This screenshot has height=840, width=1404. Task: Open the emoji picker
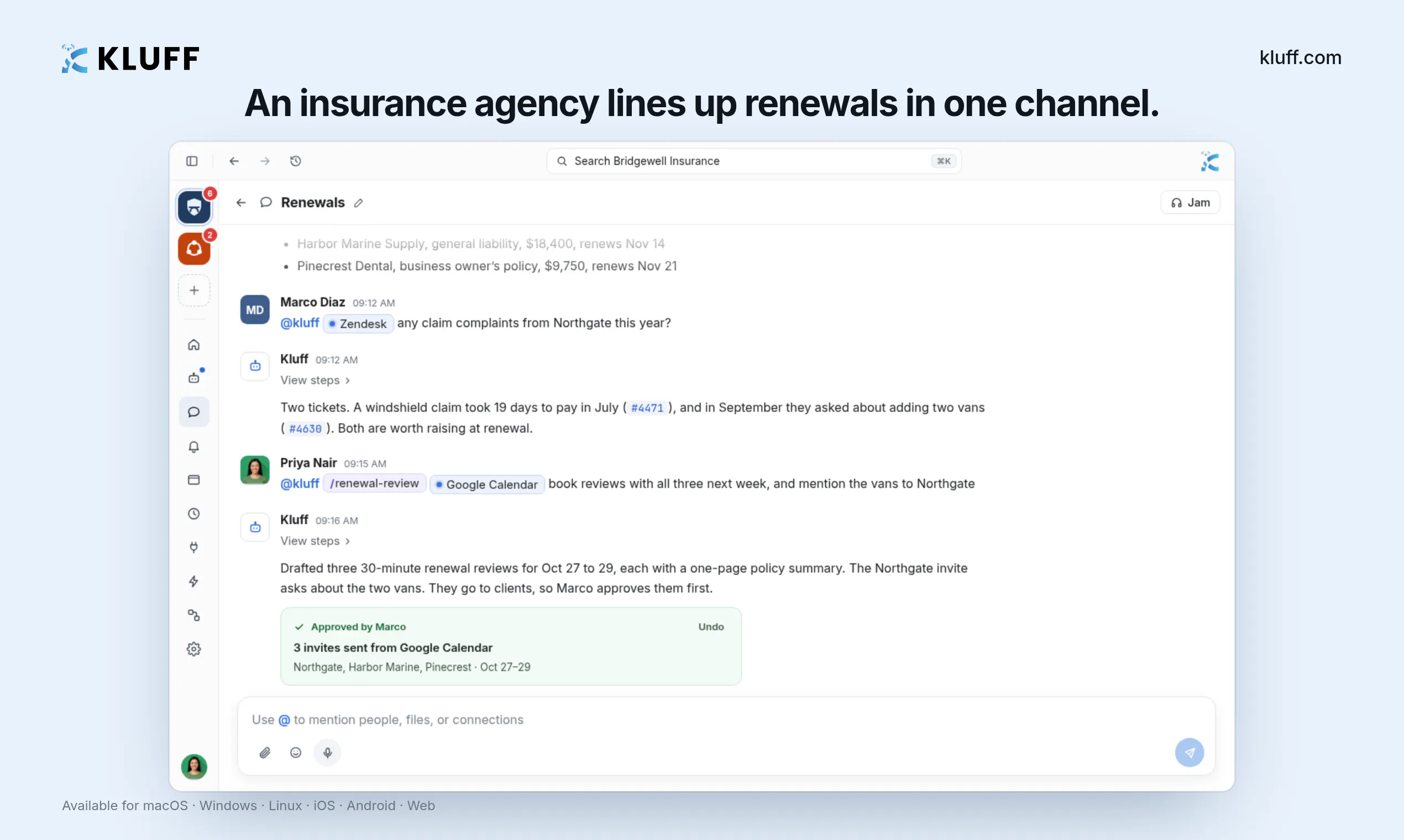296,753
